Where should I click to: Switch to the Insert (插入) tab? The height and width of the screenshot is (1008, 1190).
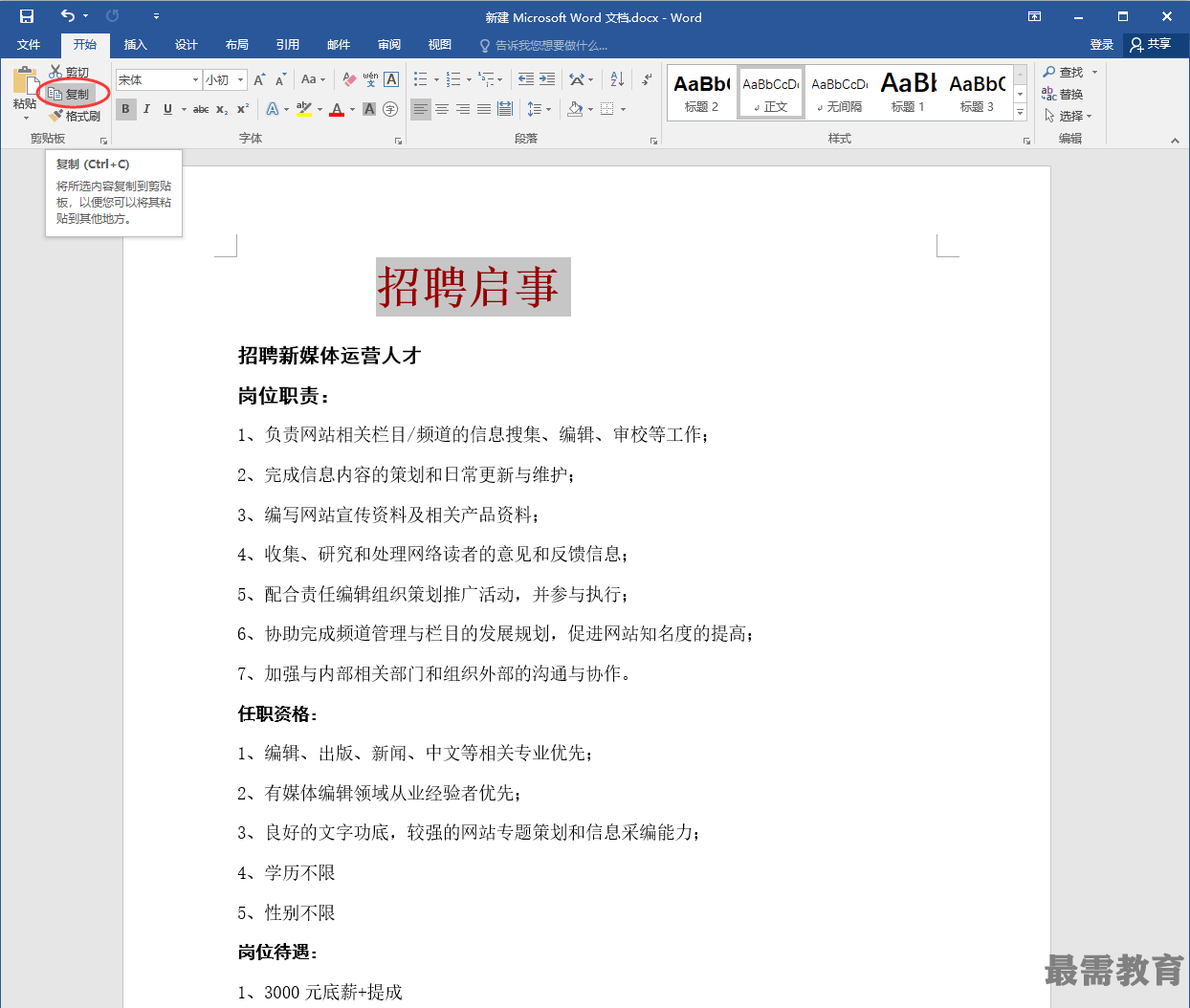(136, 45)
